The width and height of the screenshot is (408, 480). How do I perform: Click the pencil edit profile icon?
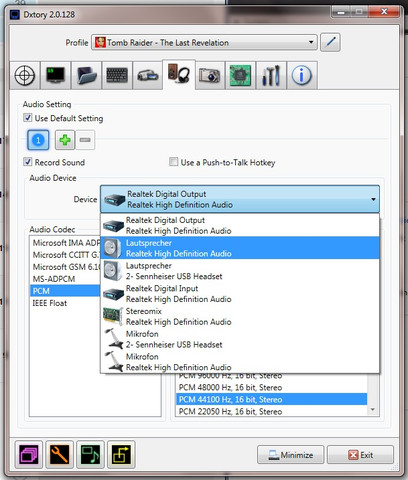(x=330, y=42)
